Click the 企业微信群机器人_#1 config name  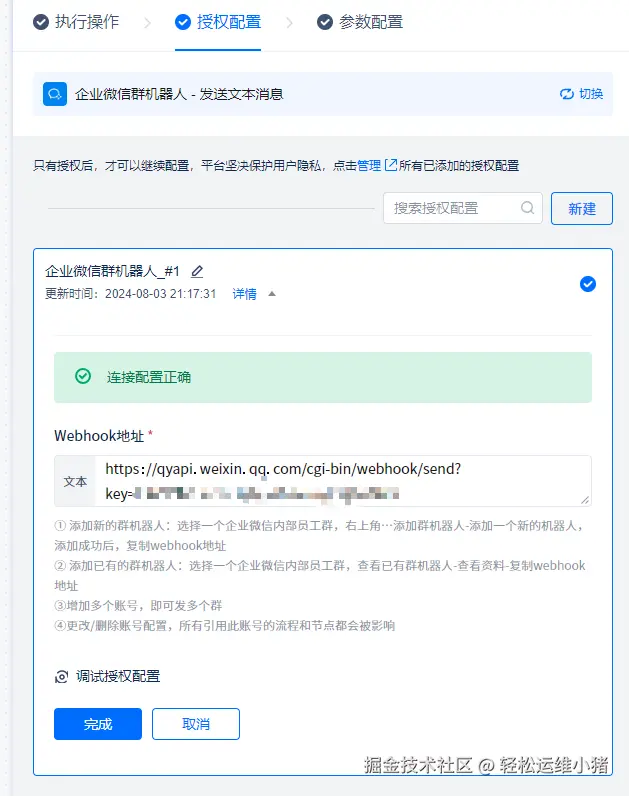(112, 272)
